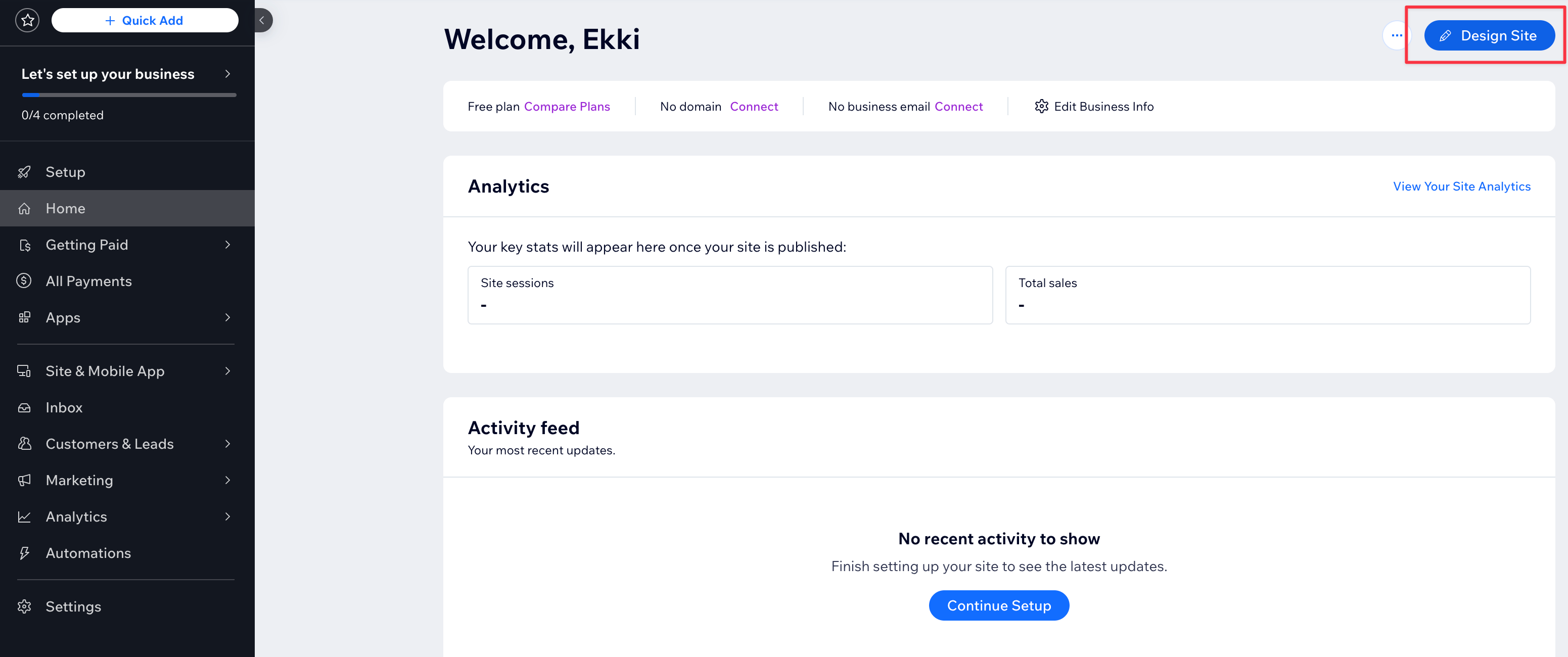Open the three-dot menu next to Design Site

click(1396, 35)
